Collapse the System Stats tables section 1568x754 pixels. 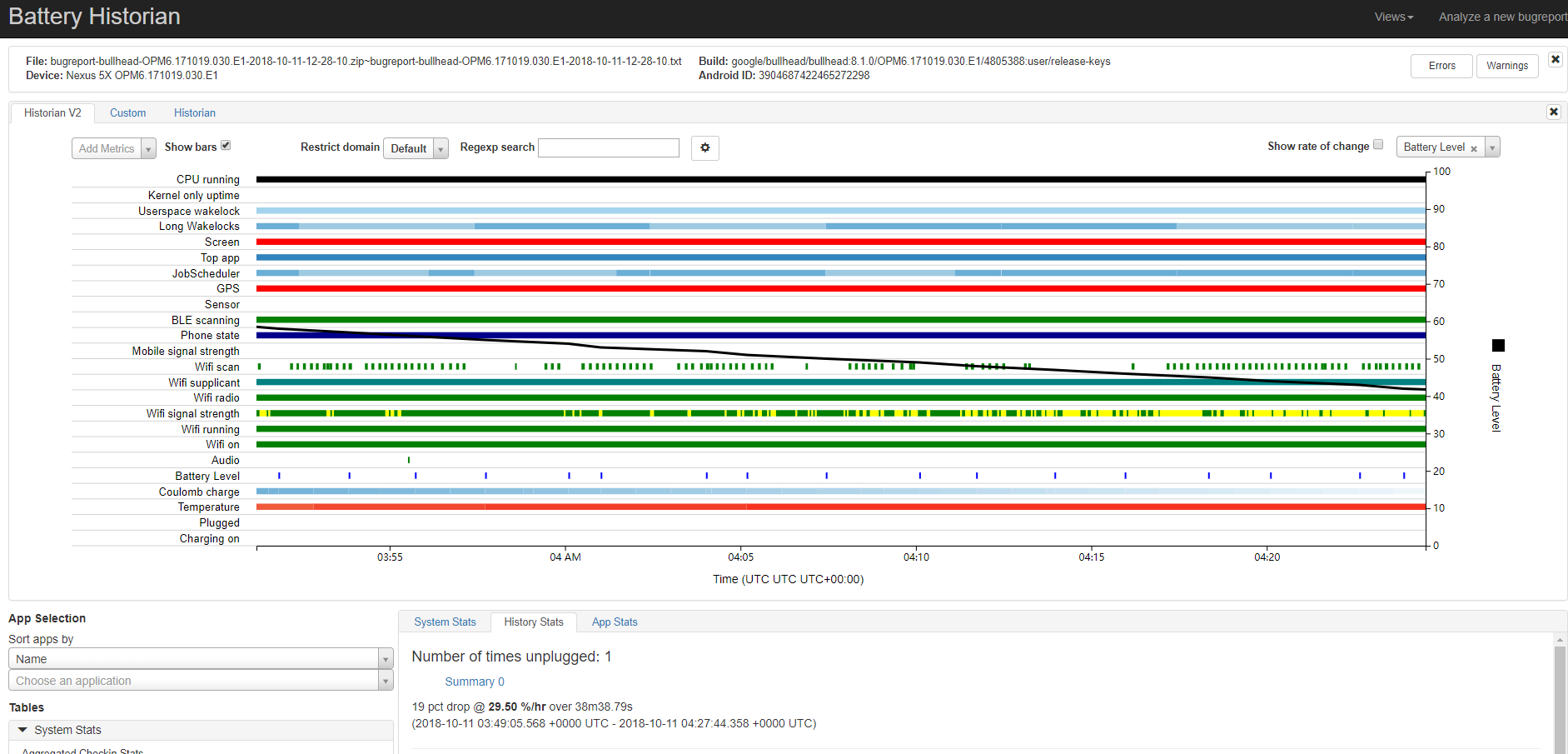201,730
